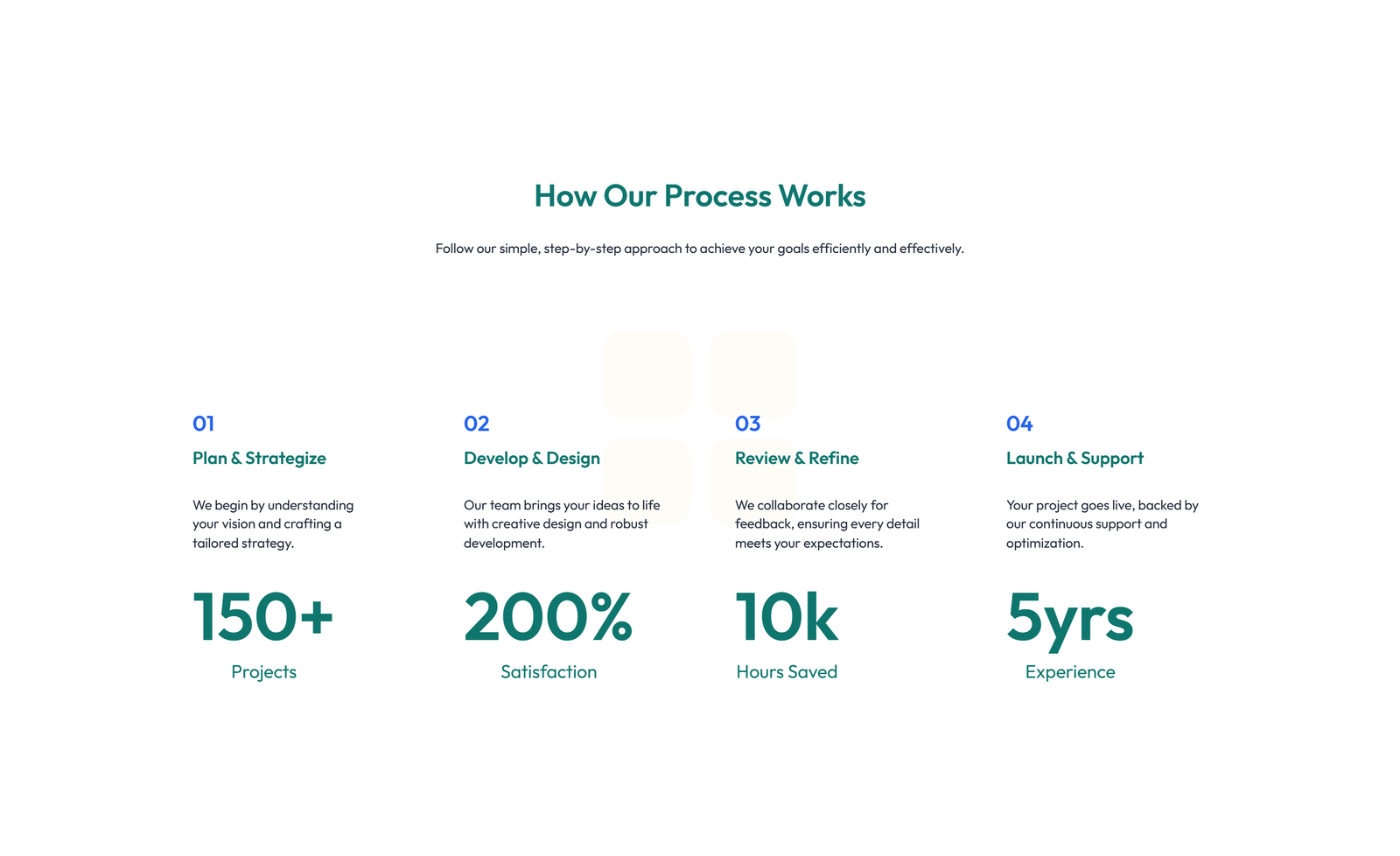Click the "5yrs" experience statistic

(1069, 618)
